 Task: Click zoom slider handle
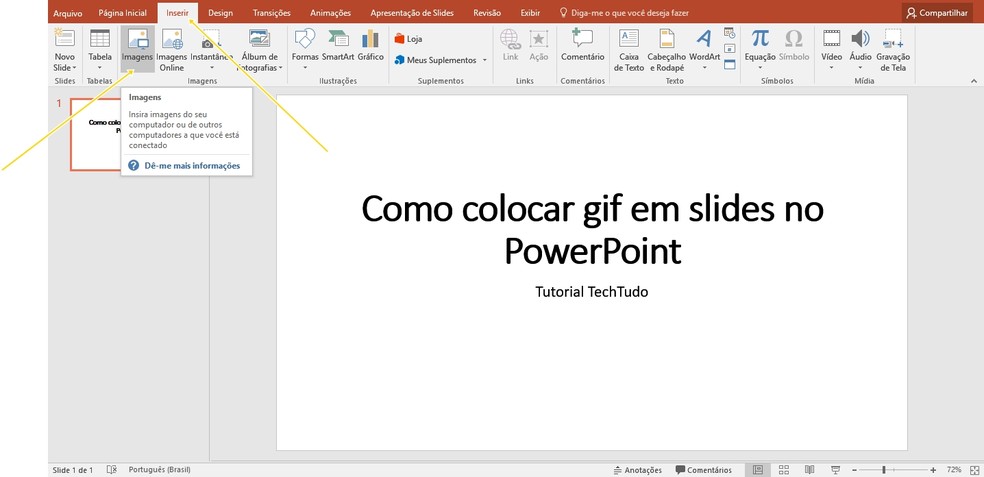(884, 470)
